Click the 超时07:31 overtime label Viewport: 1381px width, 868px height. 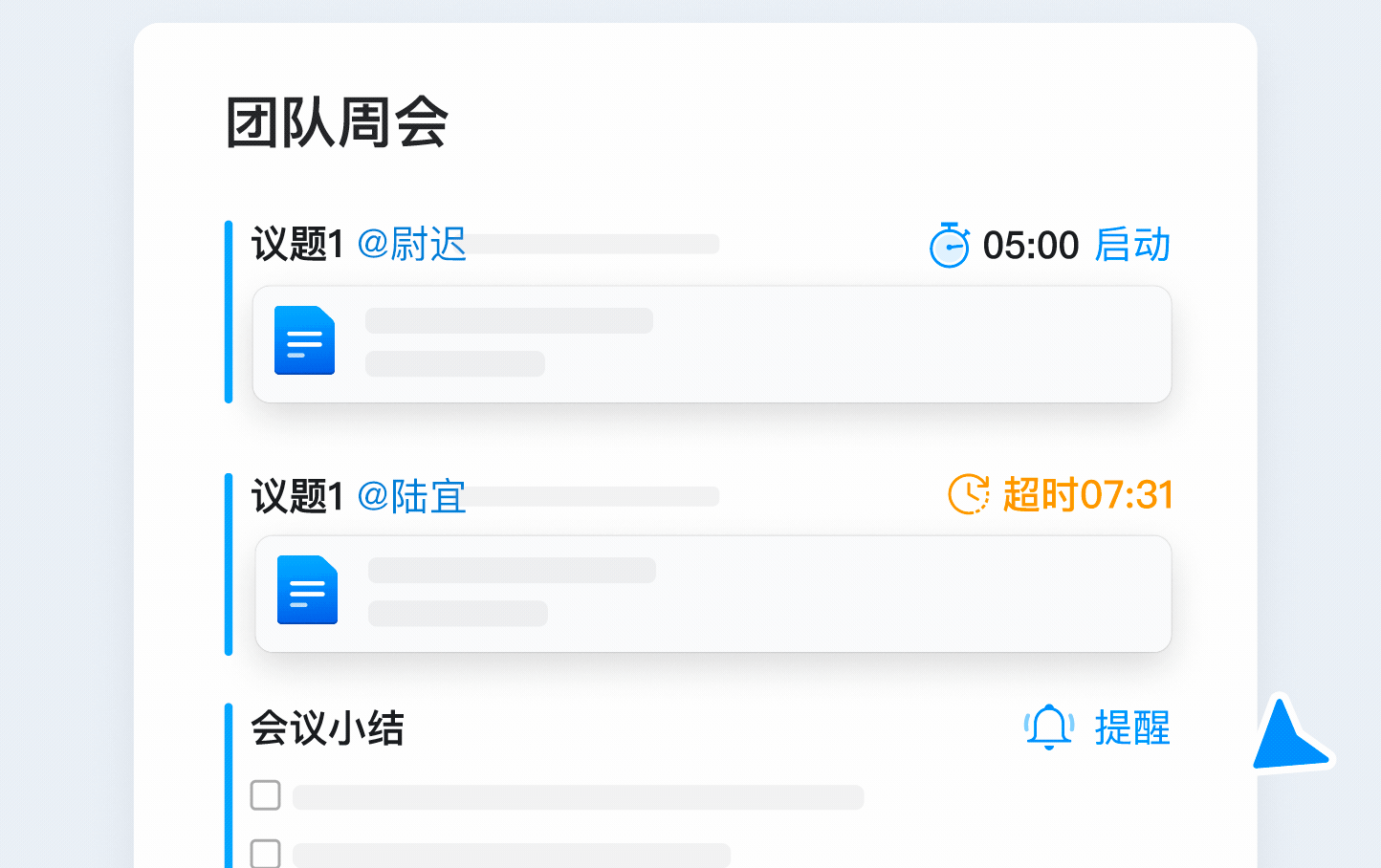tap(1087, 495)
